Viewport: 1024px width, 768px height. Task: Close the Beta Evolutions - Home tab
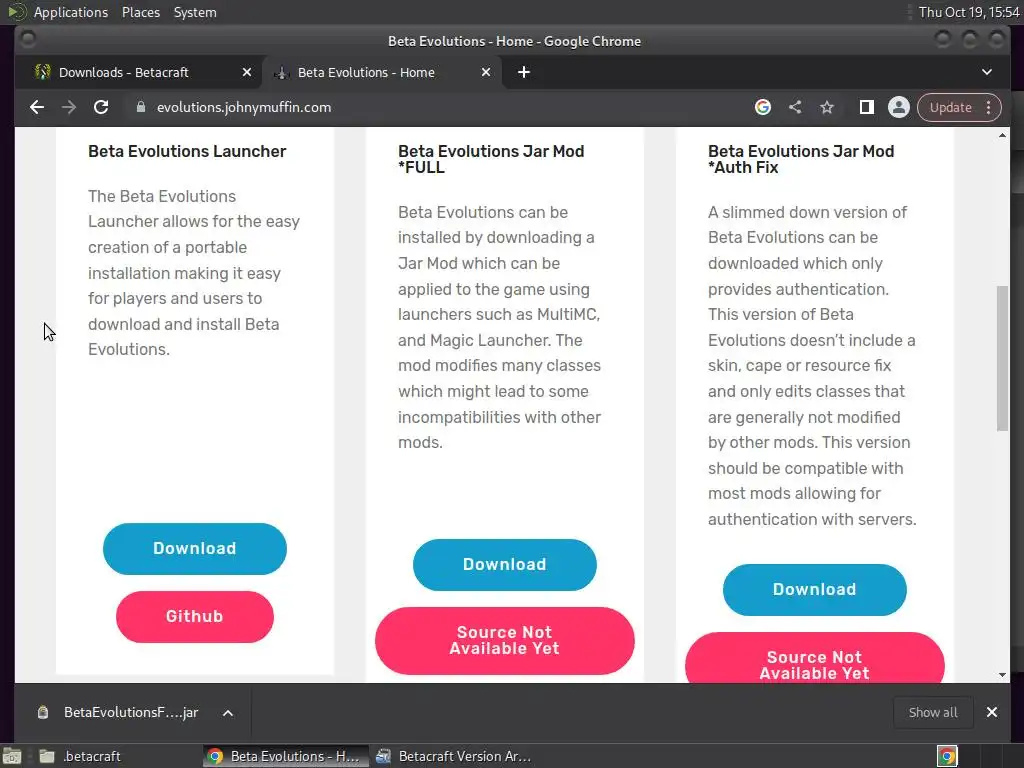click(486, 72)
